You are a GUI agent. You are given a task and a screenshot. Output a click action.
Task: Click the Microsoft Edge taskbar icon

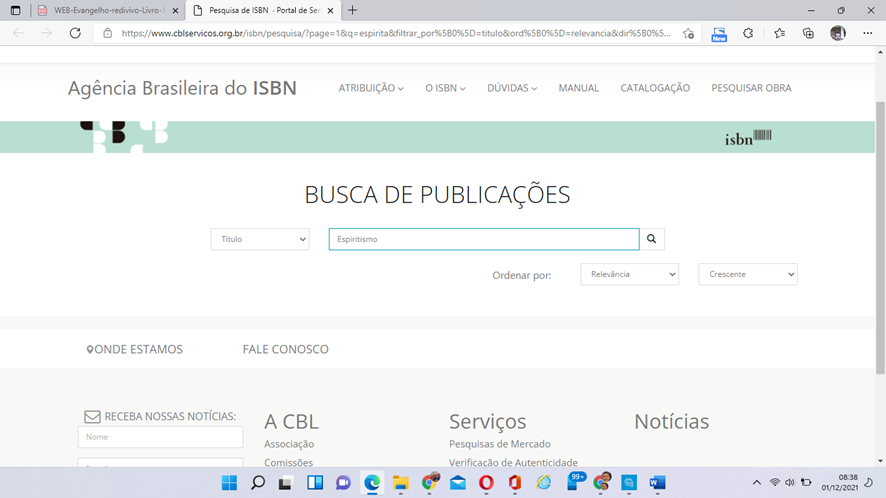372,483
